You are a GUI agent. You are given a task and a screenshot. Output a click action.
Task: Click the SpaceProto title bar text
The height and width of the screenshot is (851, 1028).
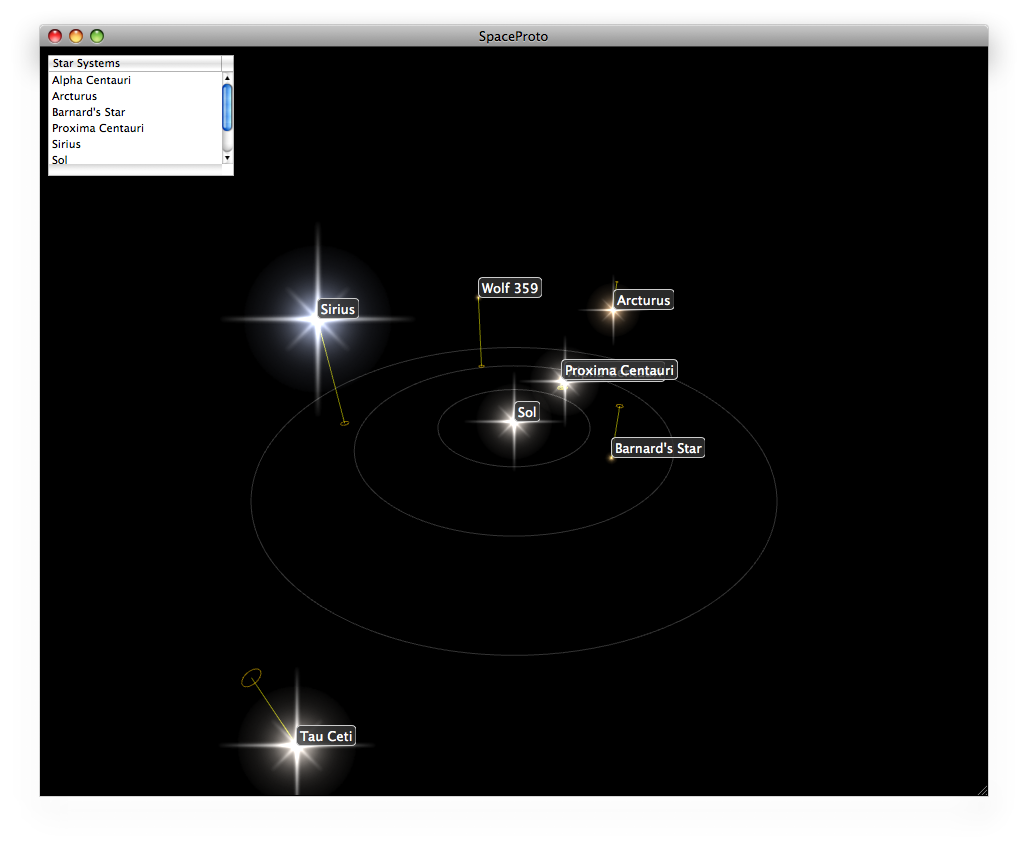(513, 37)
